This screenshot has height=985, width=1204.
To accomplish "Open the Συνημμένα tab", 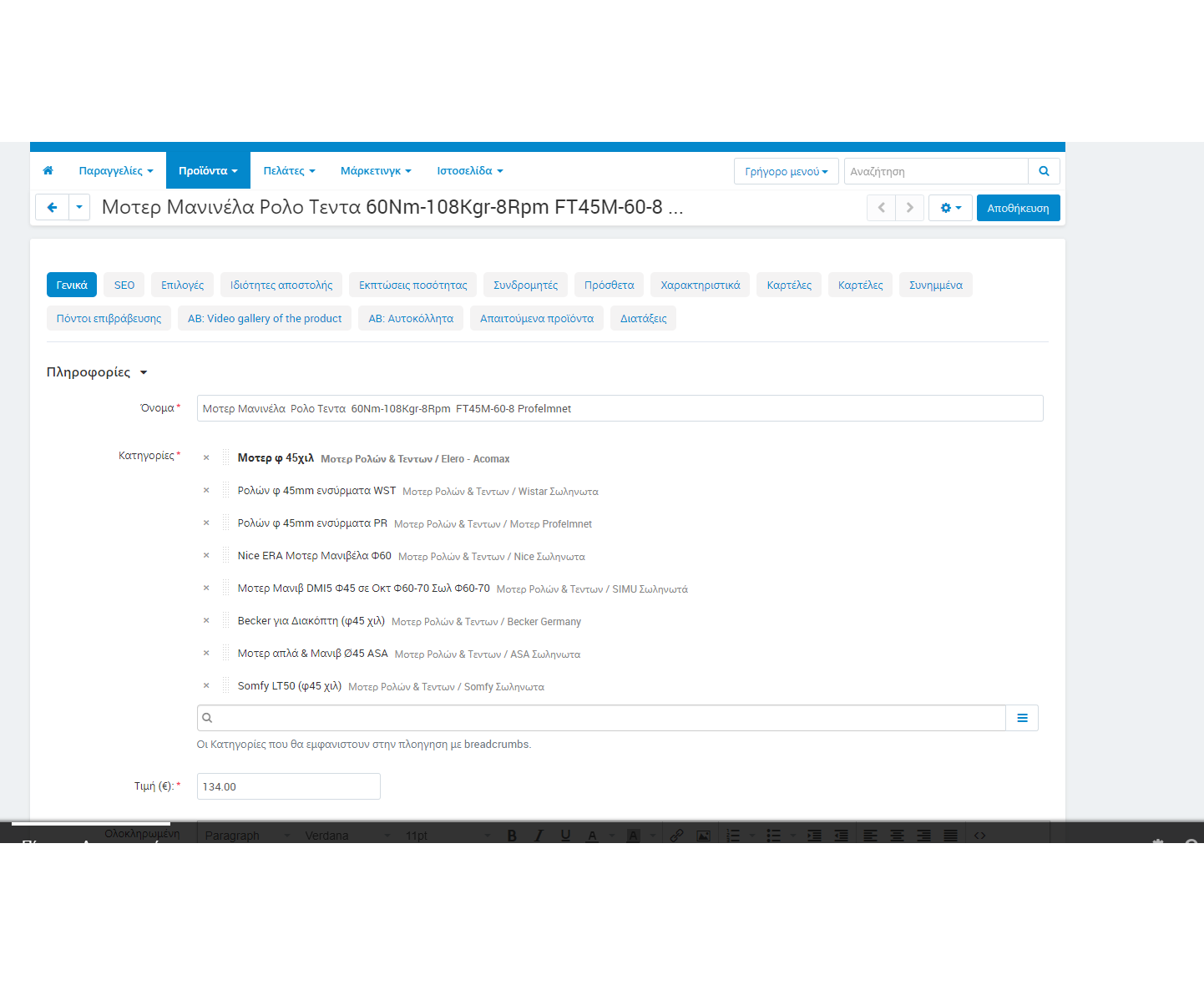I will 936,285.
